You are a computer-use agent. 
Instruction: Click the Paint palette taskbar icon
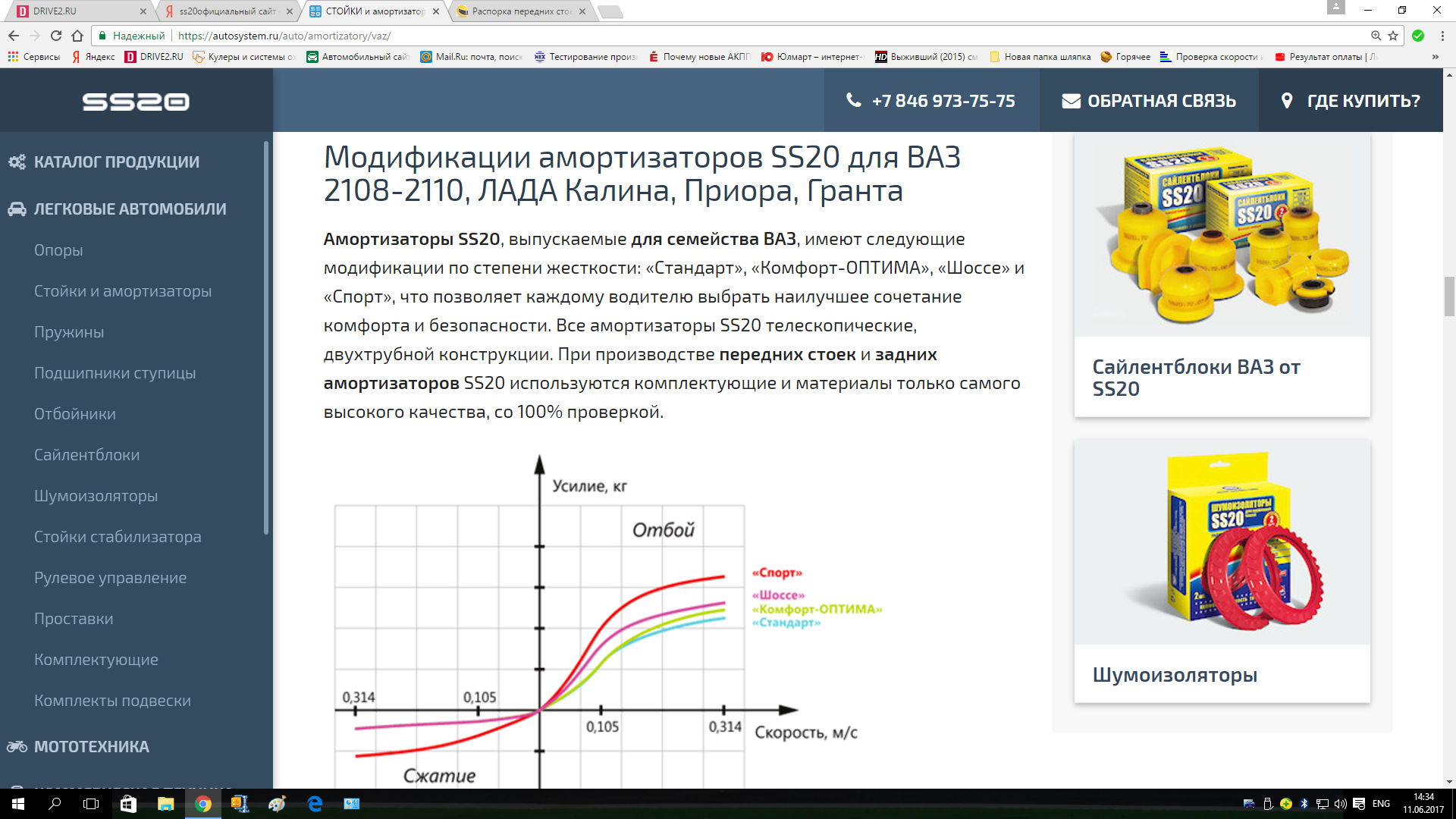click(x=278, y=804)
